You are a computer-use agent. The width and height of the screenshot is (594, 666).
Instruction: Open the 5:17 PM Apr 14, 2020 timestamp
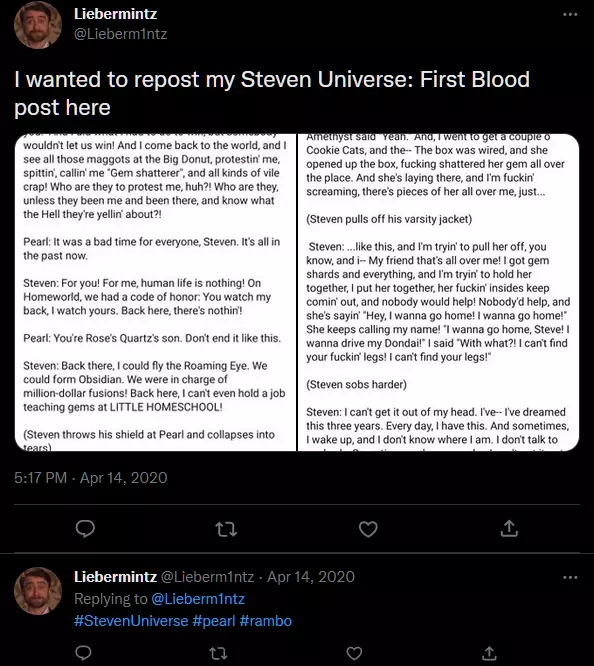tap(91, 478)
